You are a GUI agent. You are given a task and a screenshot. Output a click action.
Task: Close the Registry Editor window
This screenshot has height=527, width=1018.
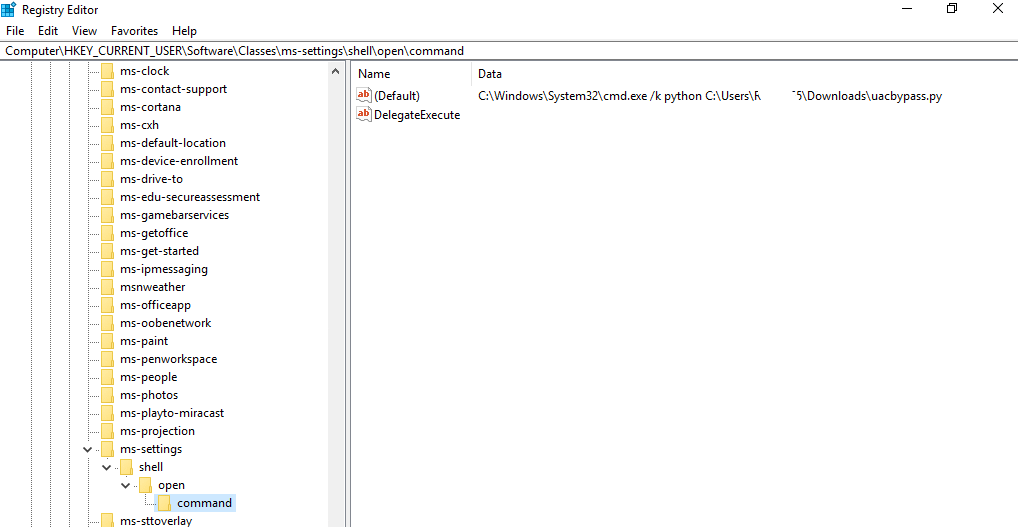998,9
